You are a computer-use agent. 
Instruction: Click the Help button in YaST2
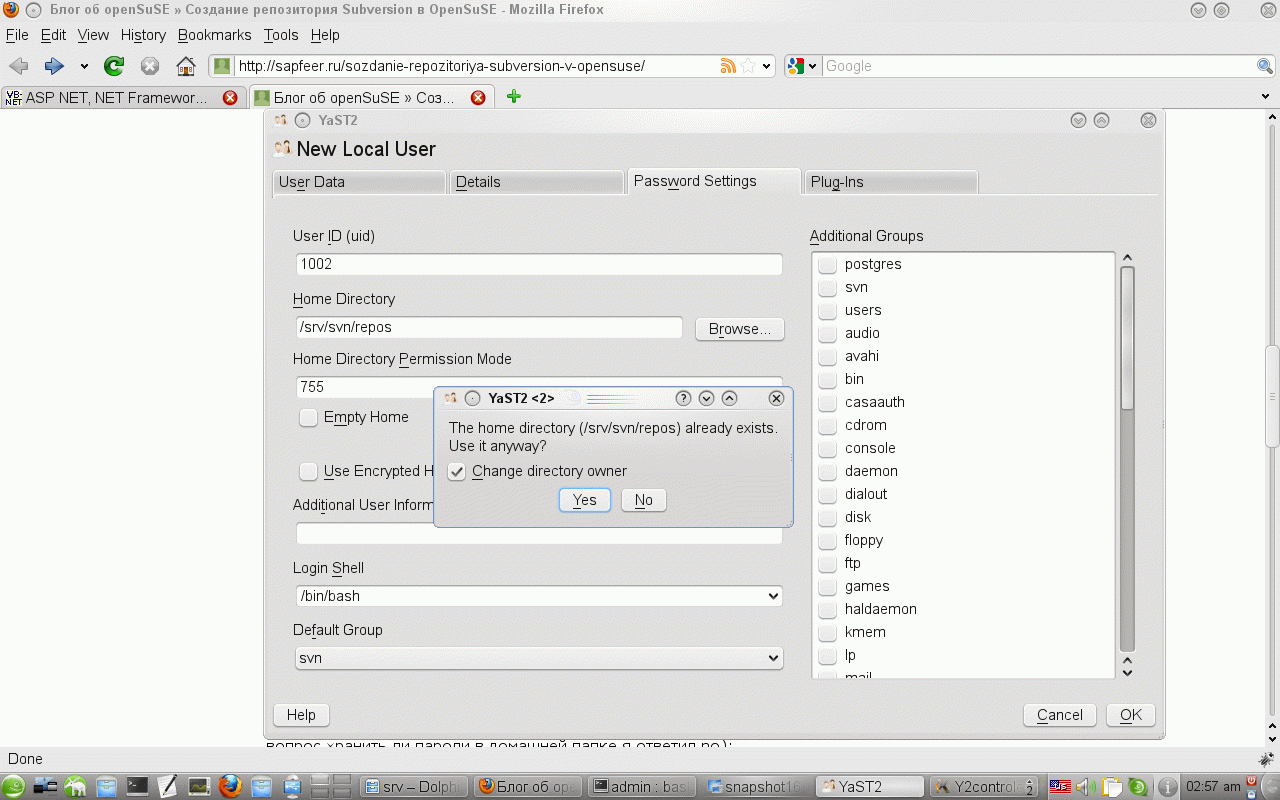(x=301, y=715)
